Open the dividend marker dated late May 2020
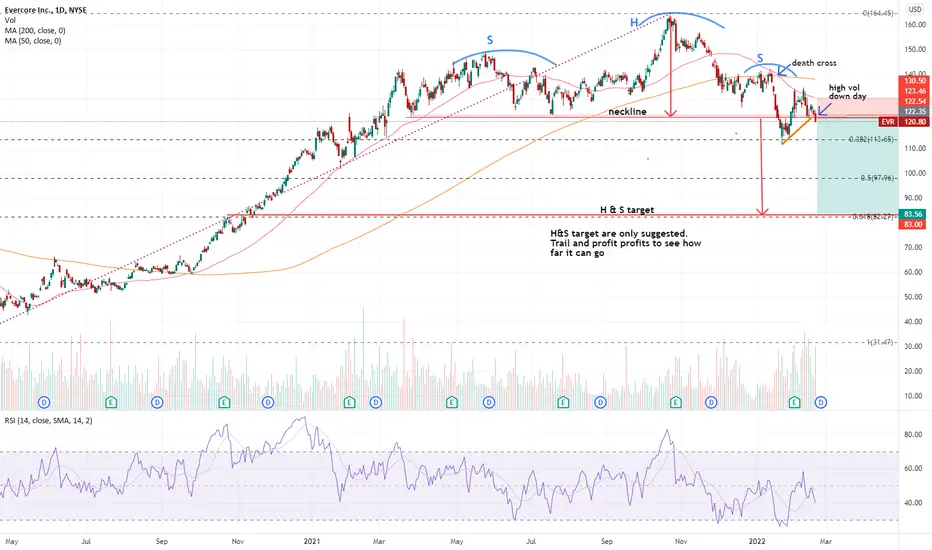Image resolution: width=932 pixels, height=550 pixels. coord(44,403)
